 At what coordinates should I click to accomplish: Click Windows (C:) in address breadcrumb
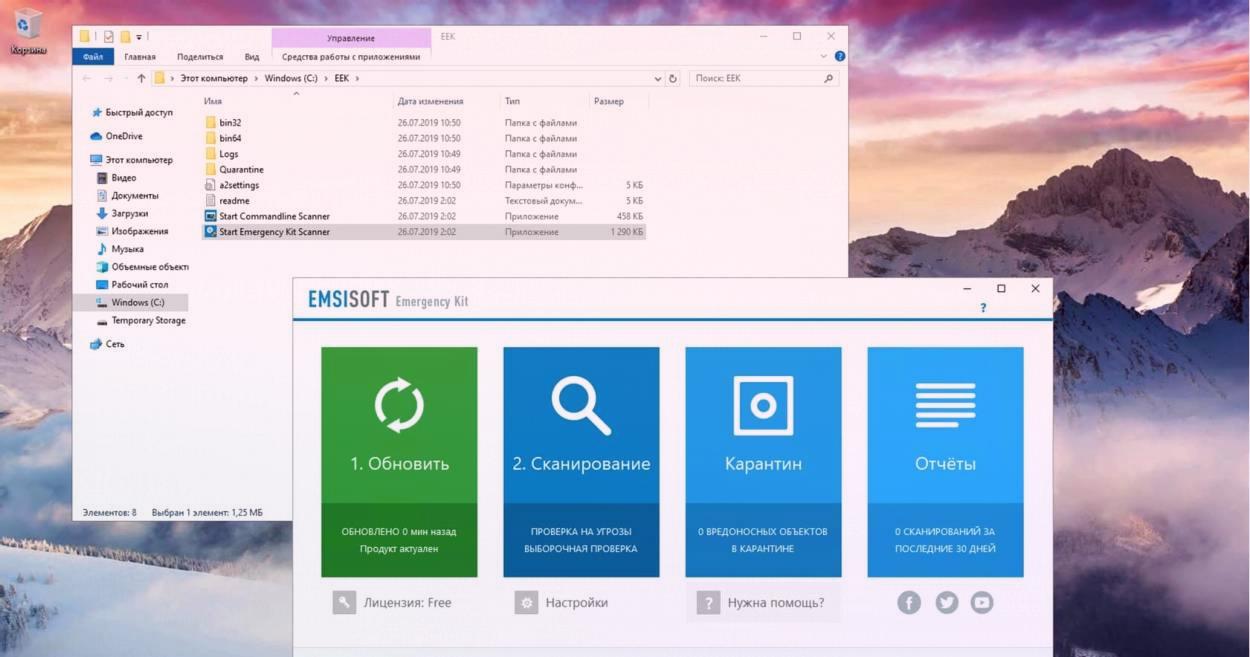click(291, 78)
